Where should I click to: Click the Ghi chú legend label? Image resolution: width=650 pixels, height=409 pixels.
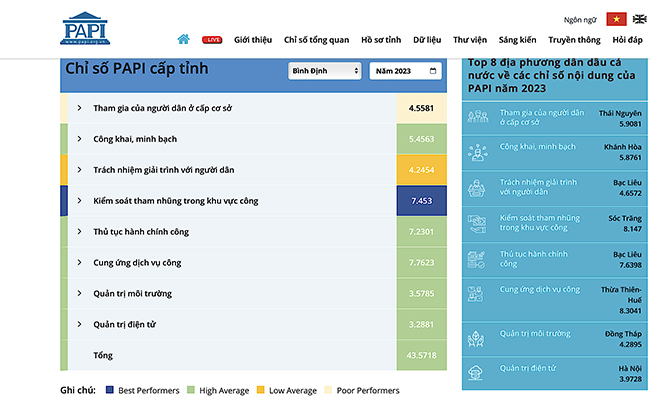(x=78, y=390)
